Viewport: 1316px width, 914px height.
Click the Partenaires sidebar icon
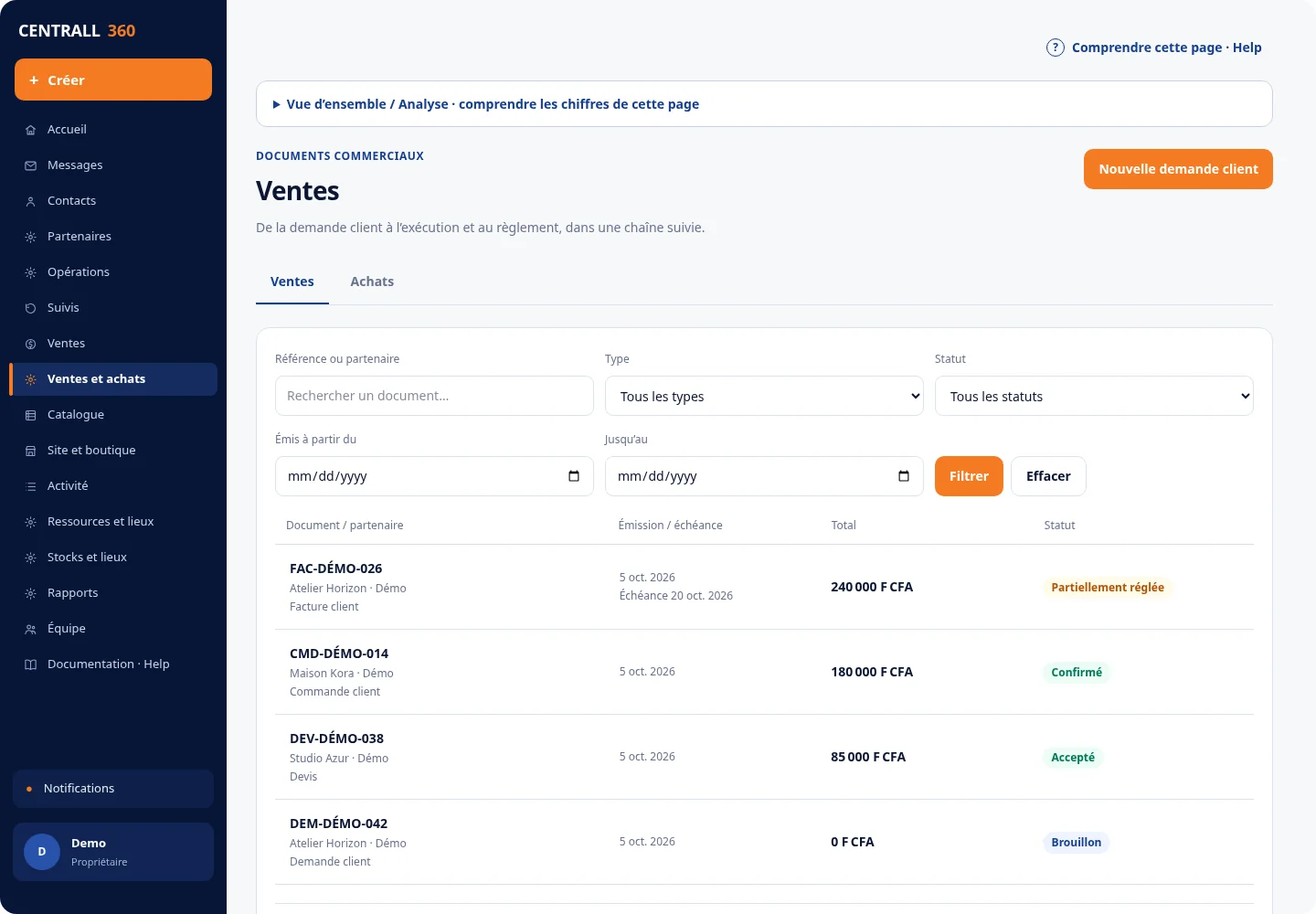(30, 237)
